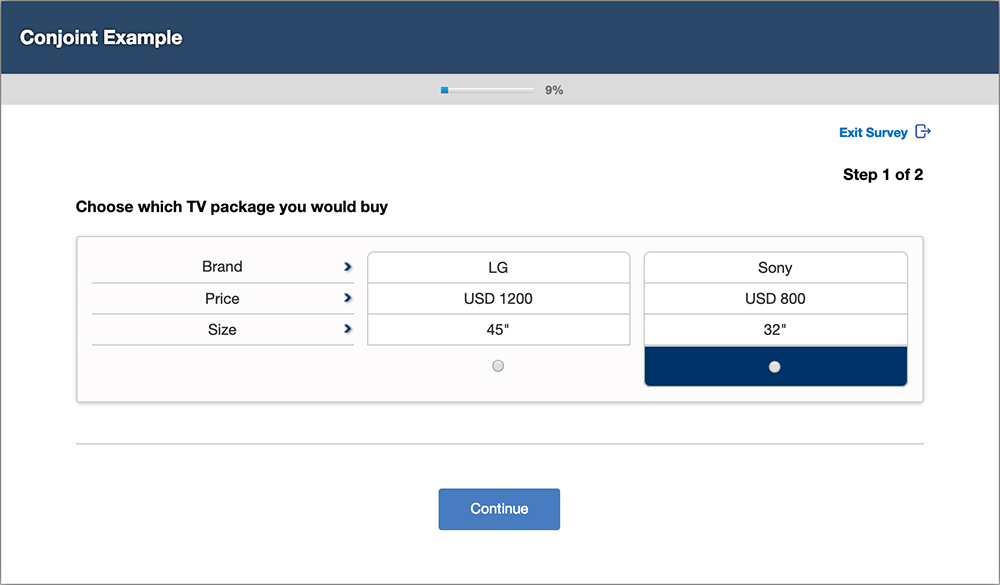Click the exit door icon beside Exit Survey
1000x585 pixels.
pyautogui.click(x=923, y=132)
